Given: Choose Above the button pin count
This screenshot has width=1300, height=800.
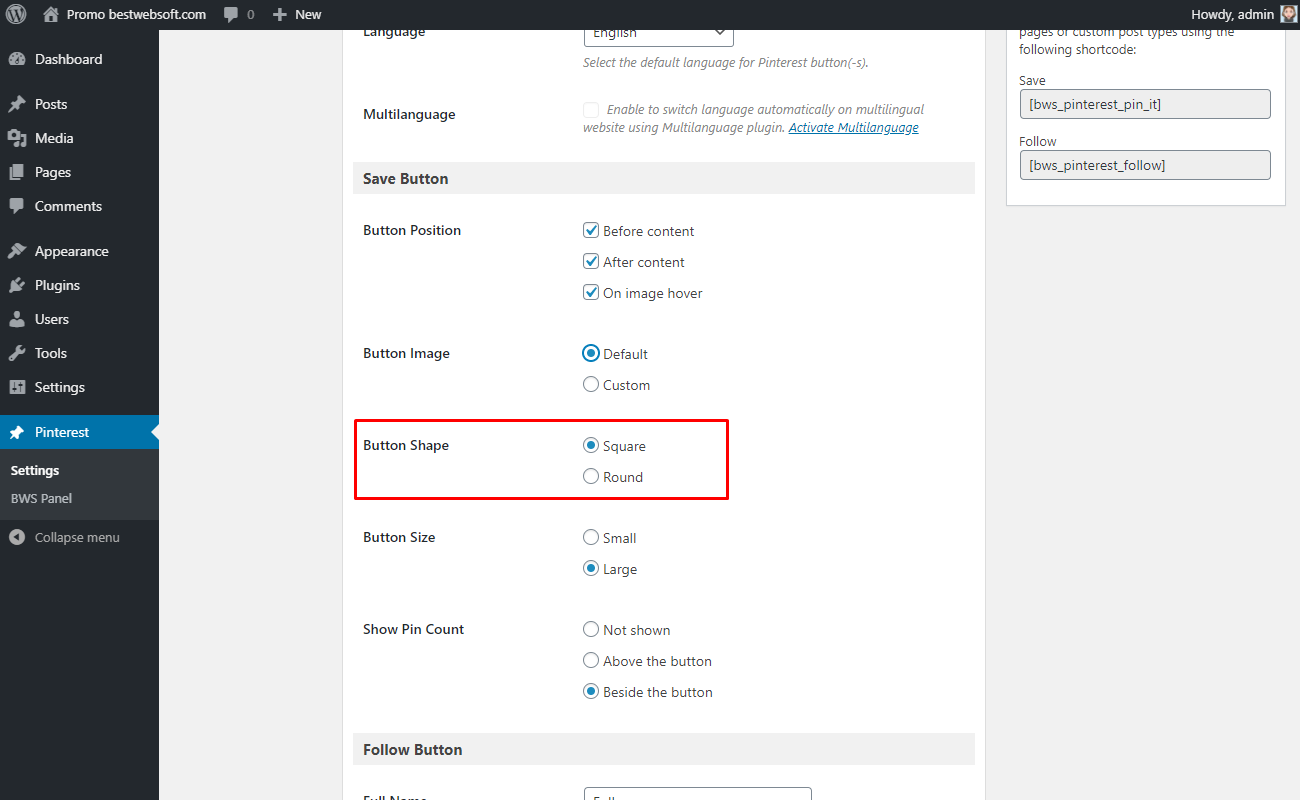Looking at the screenshot, I should (x=591, y=660).
